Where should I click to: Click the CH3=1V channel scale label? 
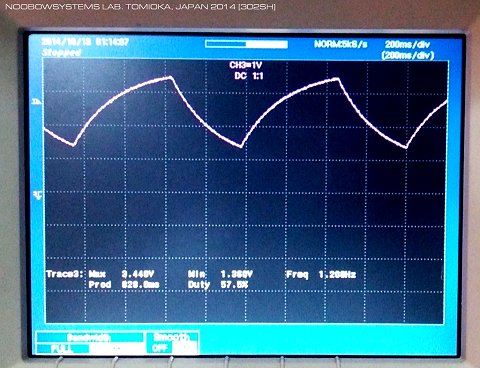(246, 65)
